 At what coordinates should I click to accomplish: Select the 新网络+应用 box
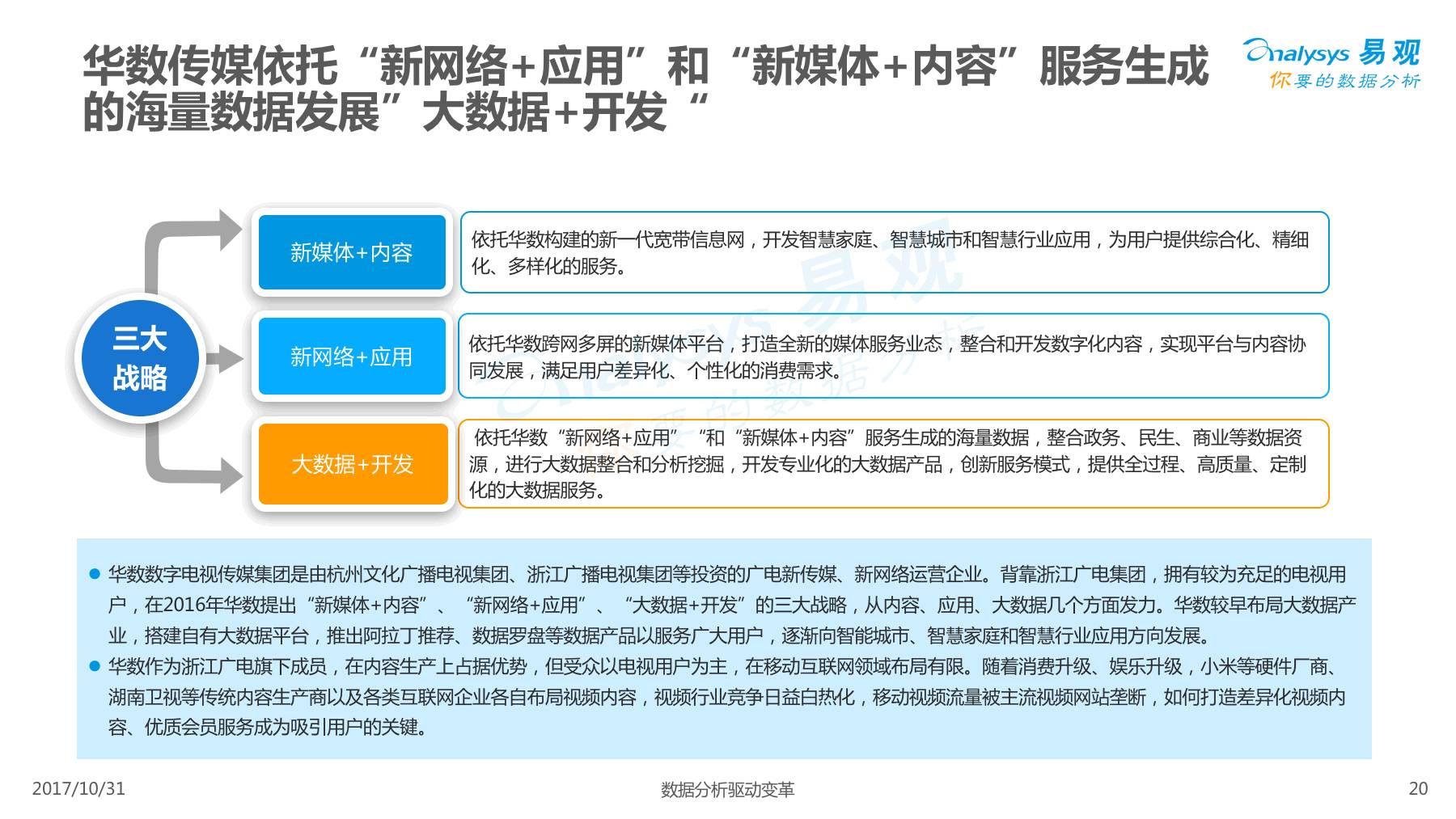coord(352,357)
